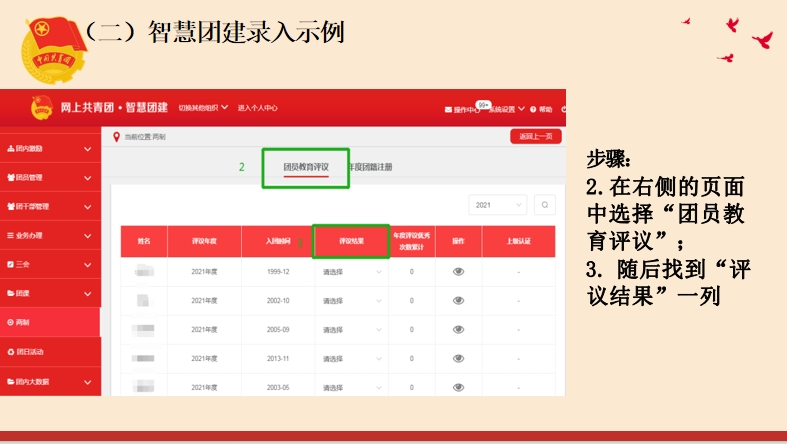Click the 进入个人中心 link
Image resolution: width=787 pixels, height=444 pixels.
(257, 108)
